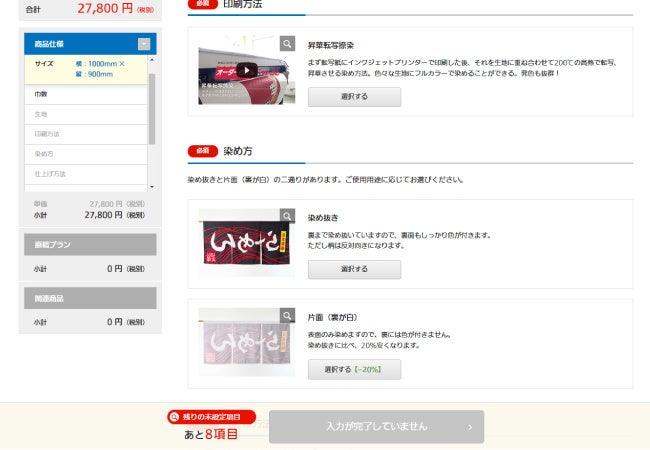Click the 染め方 section heading
Viewport: 650px width, 450px height.
tap(238, 151)
